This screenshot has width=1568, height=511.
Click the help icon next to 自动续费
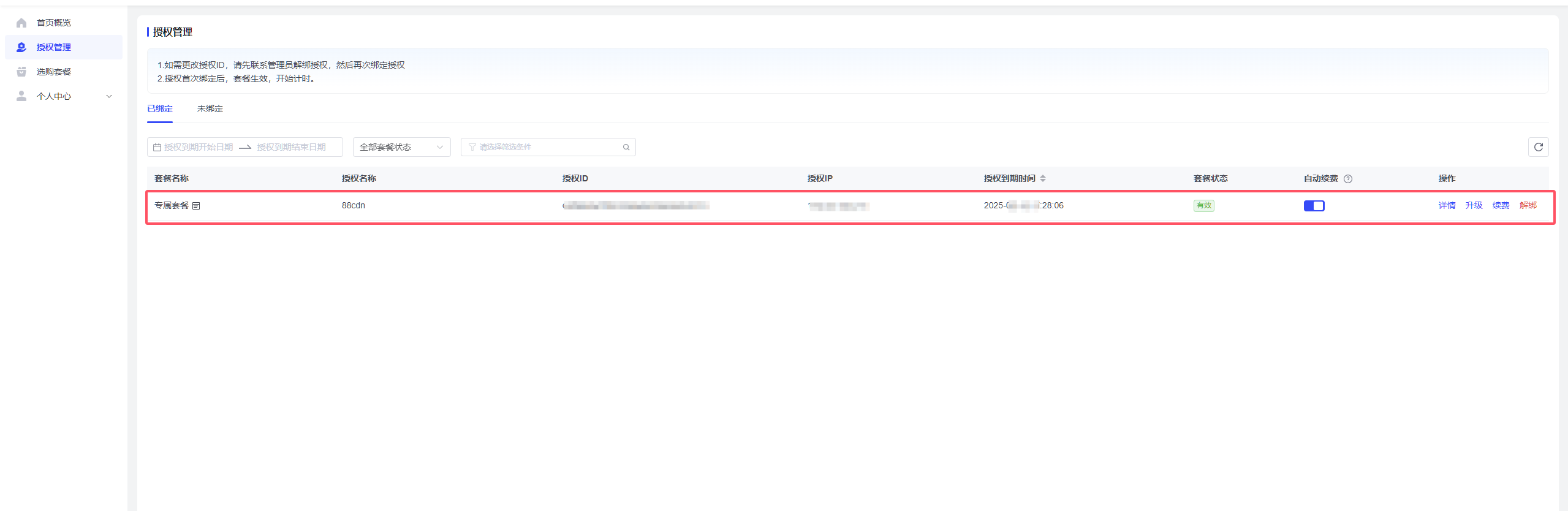[x=1348, y=179]
